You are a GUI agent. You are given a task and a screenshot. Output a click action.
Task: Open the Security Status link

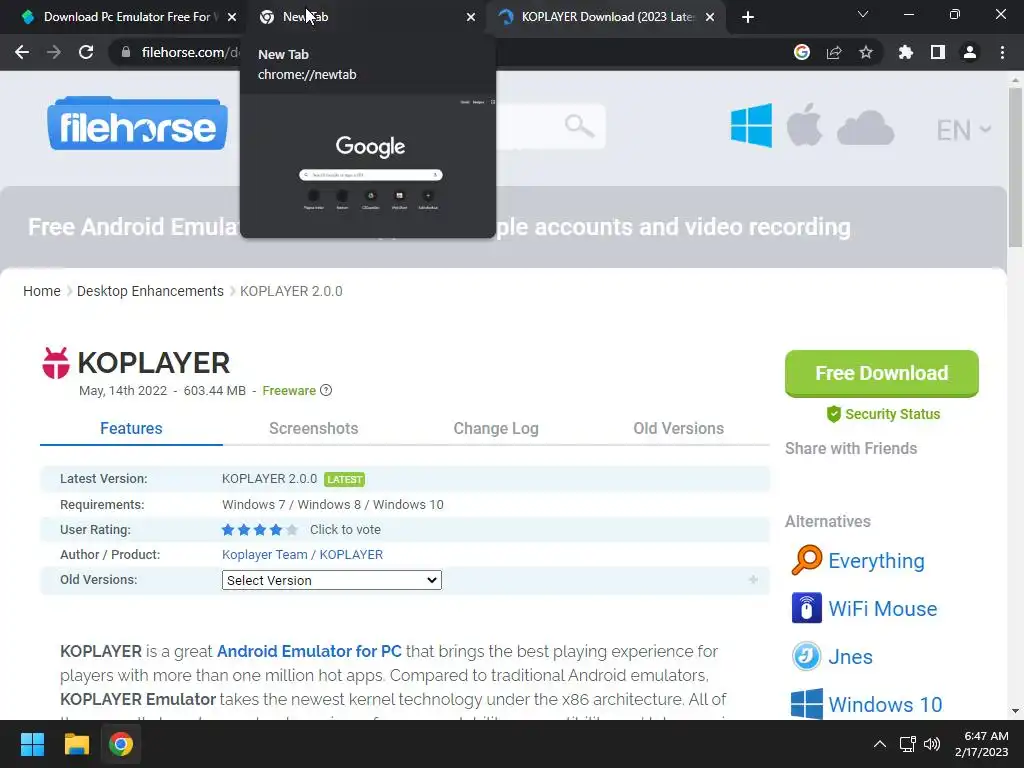click(883, 414)
